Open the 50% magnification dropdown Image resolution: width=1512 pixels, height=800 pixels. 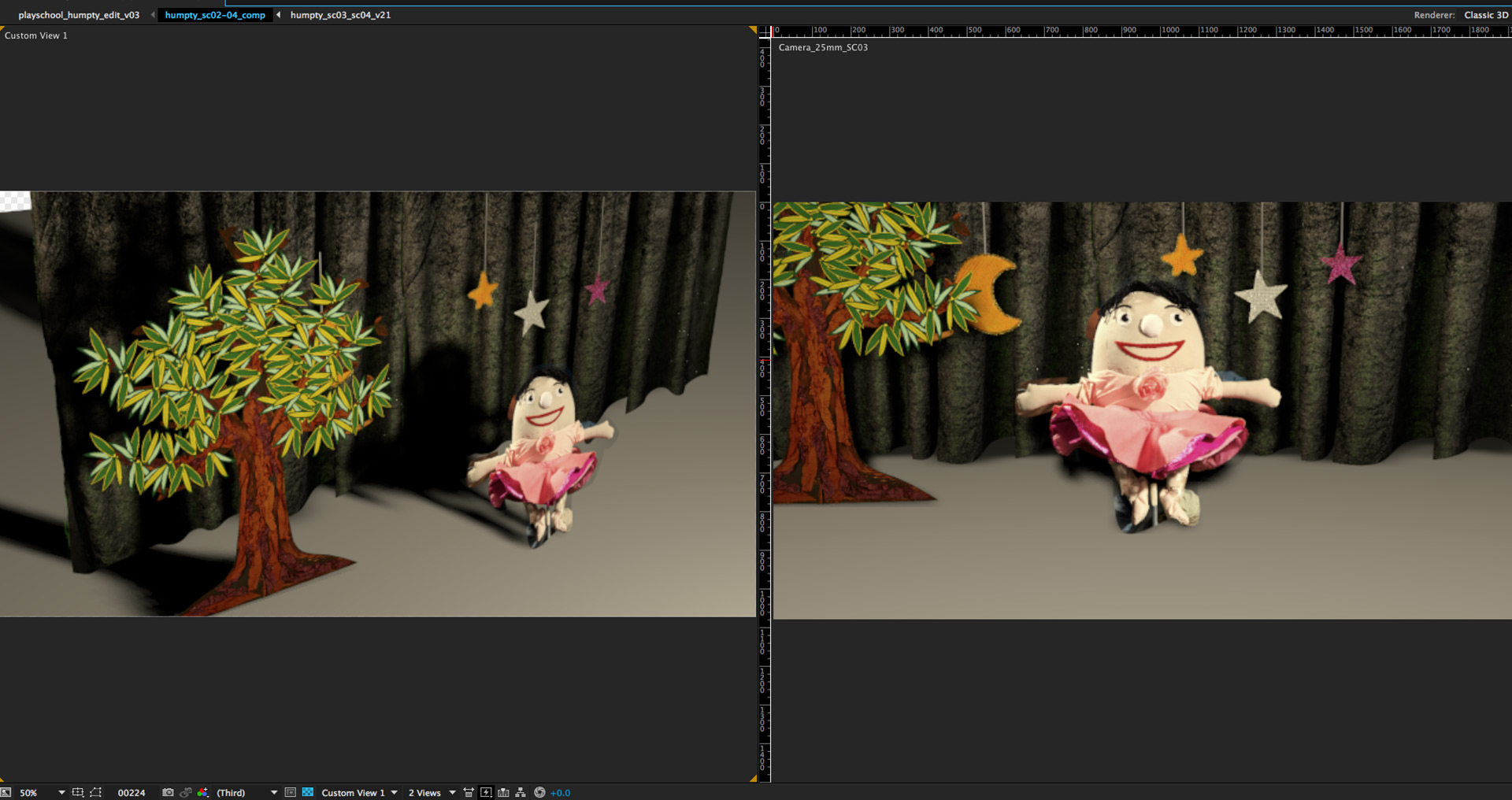click(41, 792)
